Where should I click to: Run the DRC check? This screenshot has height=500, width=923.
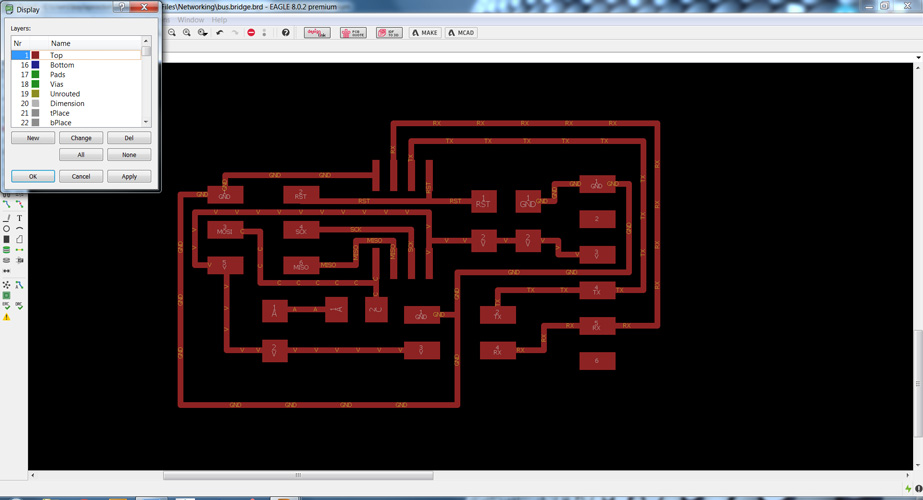tap(19, 306)
